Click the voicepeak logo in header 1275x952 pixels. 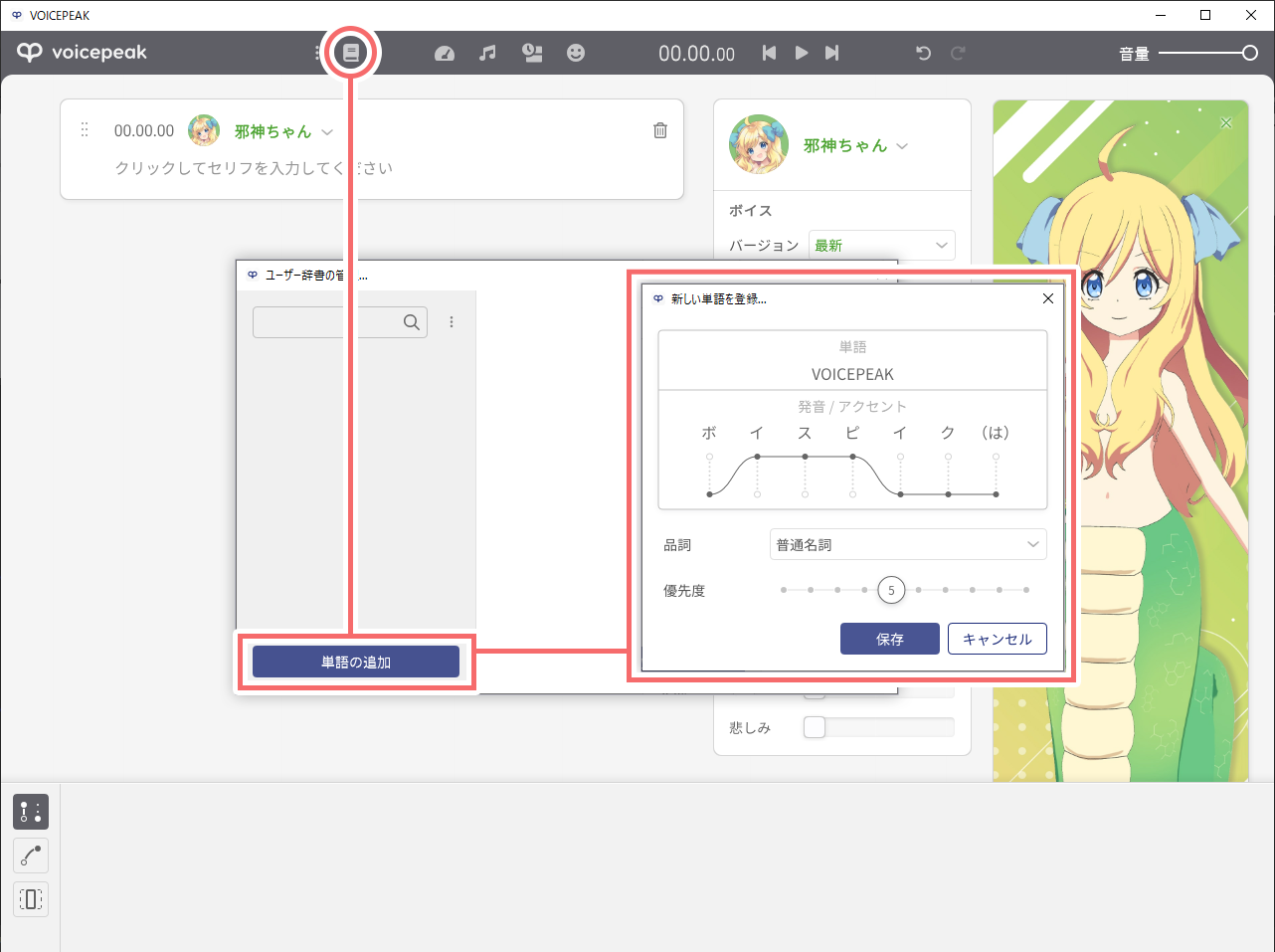click(x=82, y=53)
